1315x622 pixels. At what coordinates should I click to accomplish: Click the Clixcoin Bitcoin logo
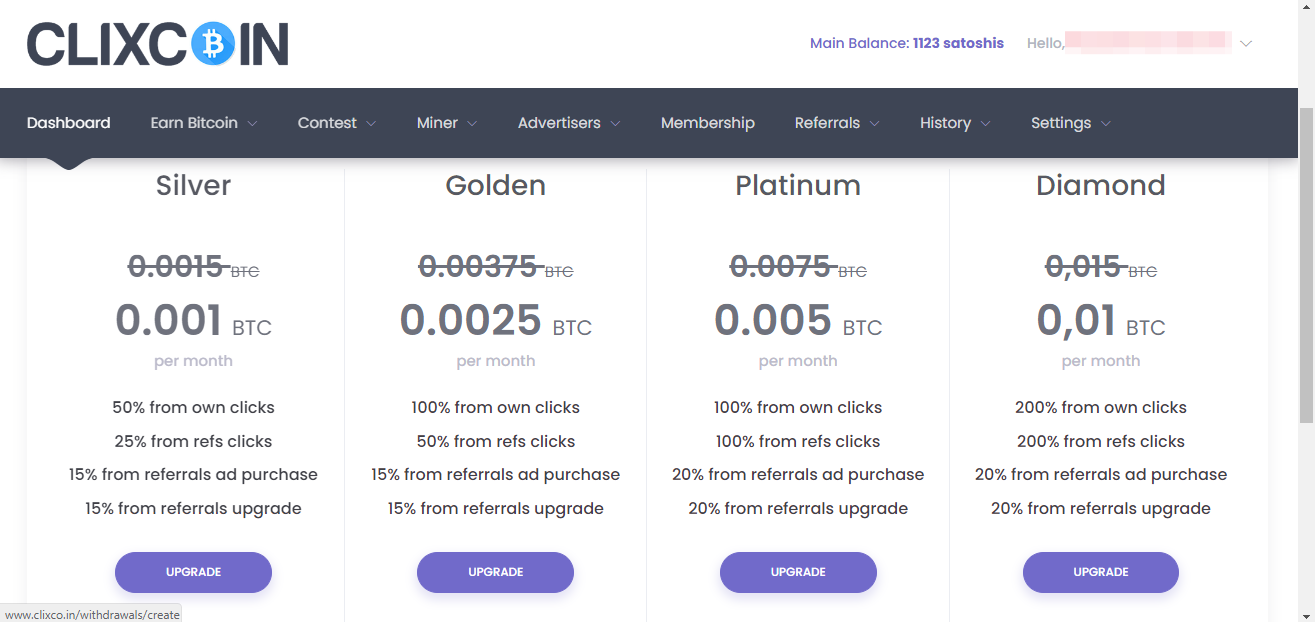click(x=158, y=44)
